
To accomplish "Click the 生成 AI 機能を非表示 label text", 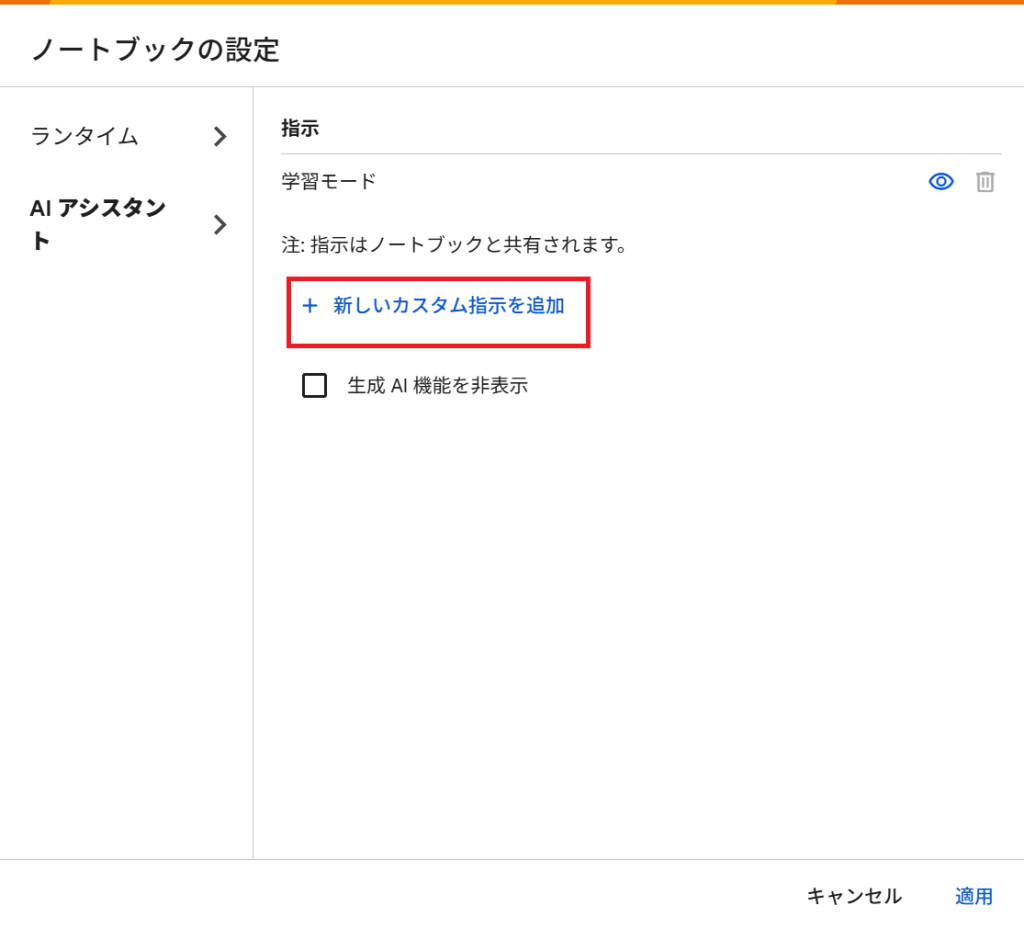I will 438,385.
